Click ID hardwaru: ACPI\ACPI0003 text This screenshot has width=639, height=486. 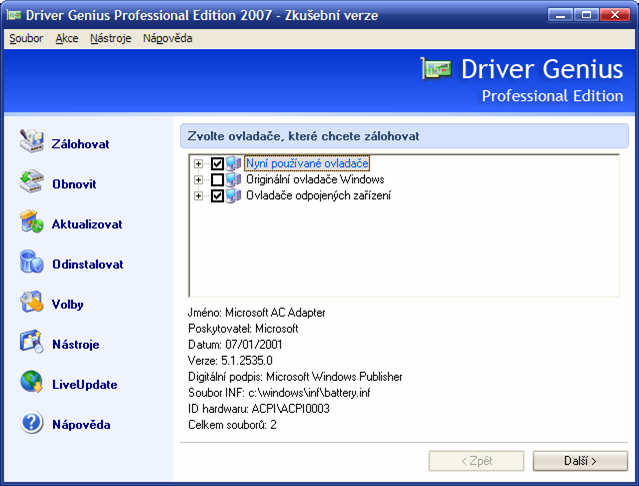click(x=259, y=409)
